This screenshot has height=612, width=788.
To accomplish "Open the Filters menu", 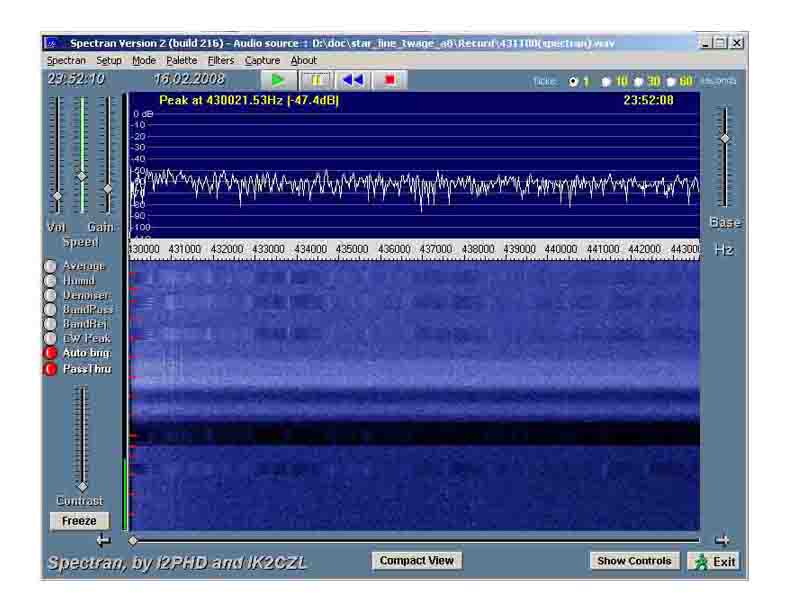I will (x=221, y=60).
